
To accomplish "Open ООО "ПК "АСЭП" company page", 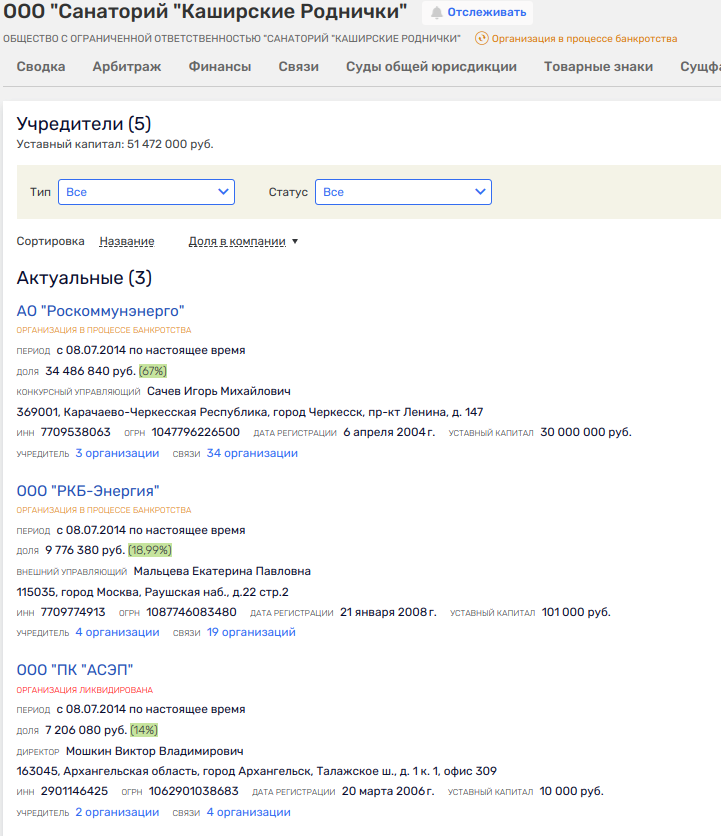I will [75, 670].
